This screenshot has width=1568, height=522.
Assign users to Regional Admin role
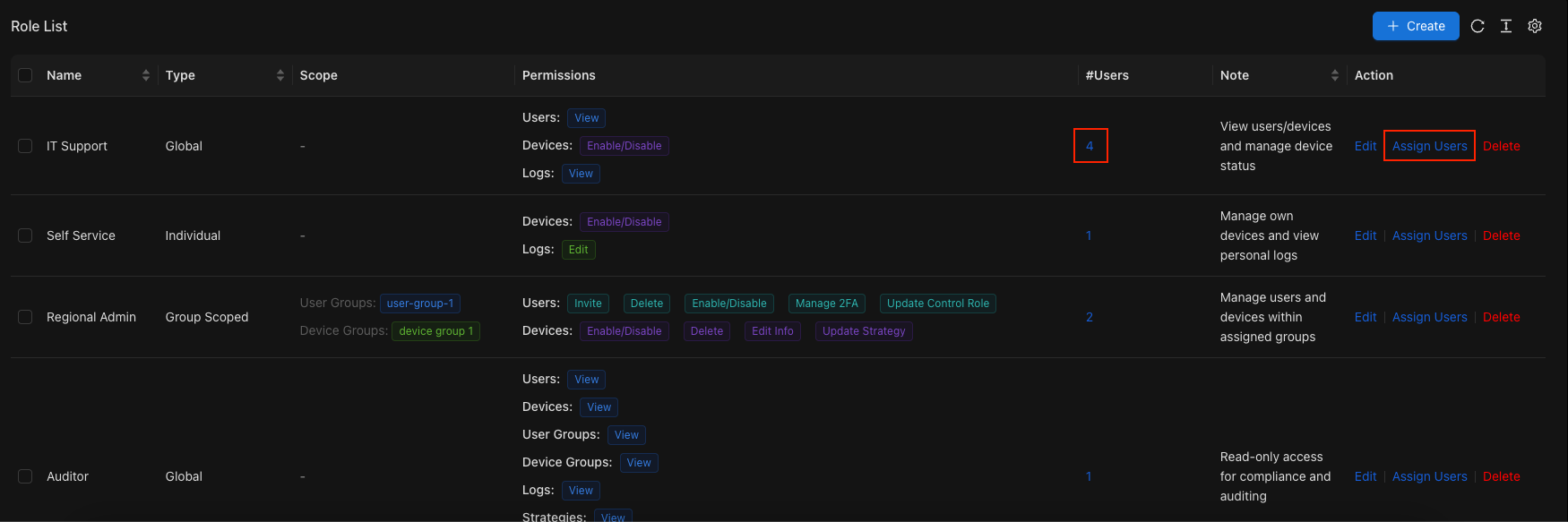click(1430, 317)
